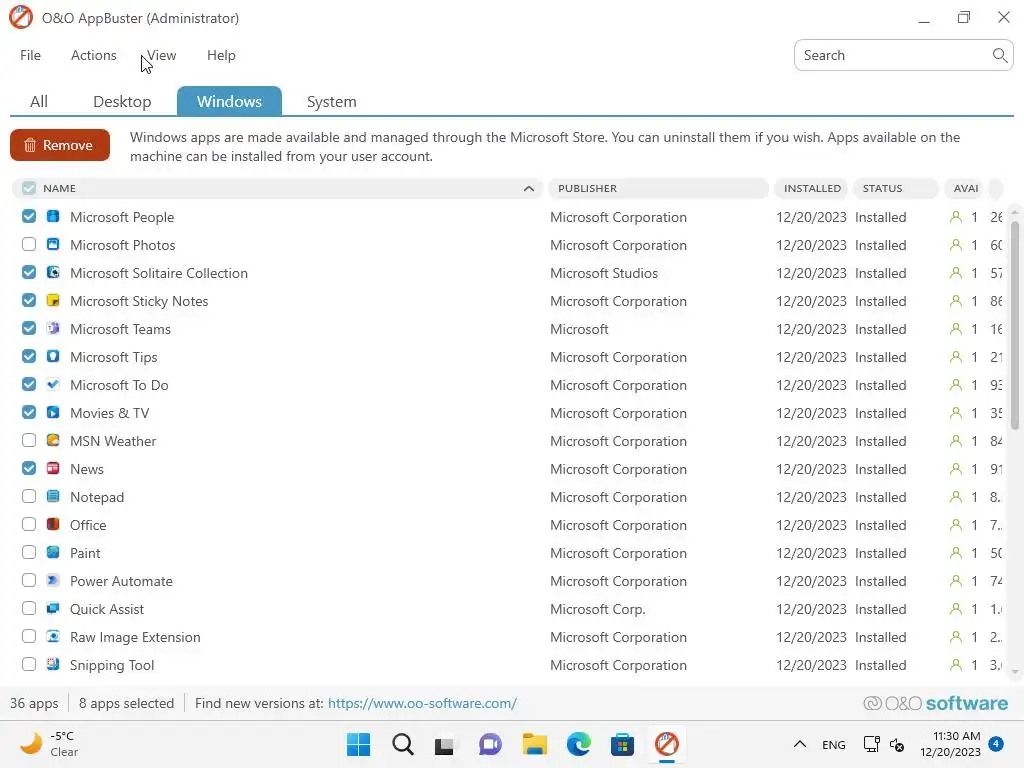Click the Notepad app icon

pyautogui.click(x=53, y=496)
